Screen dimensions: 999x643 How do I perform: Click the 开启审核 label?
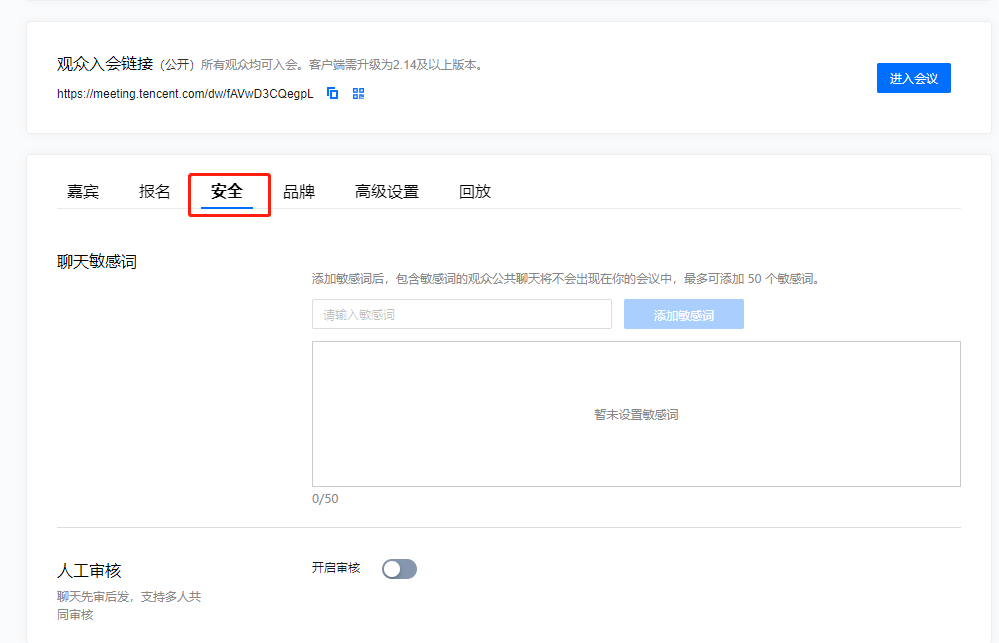tap(336, 568)
